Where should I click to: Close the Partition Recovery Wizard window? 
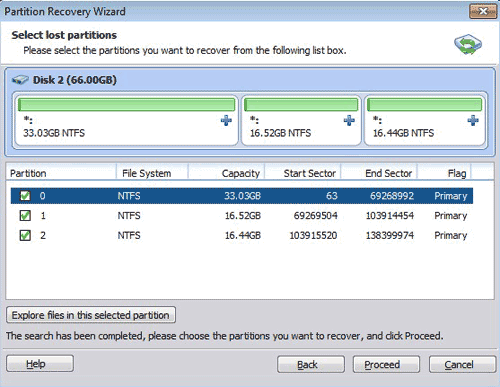tap(483, 12)
